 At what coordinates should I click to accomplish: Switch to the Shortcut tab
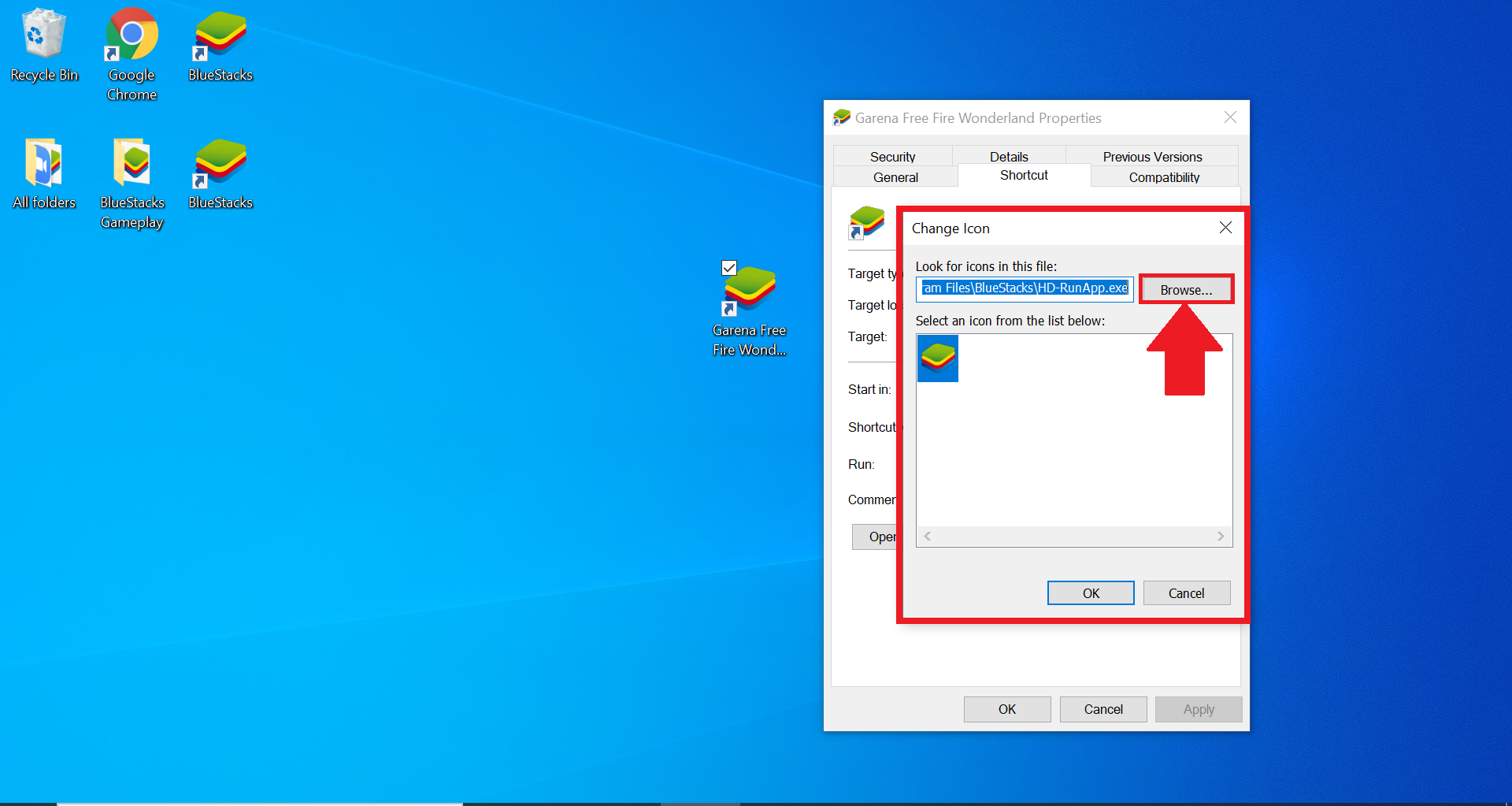pyautogui.click(x=1024, y=175)
